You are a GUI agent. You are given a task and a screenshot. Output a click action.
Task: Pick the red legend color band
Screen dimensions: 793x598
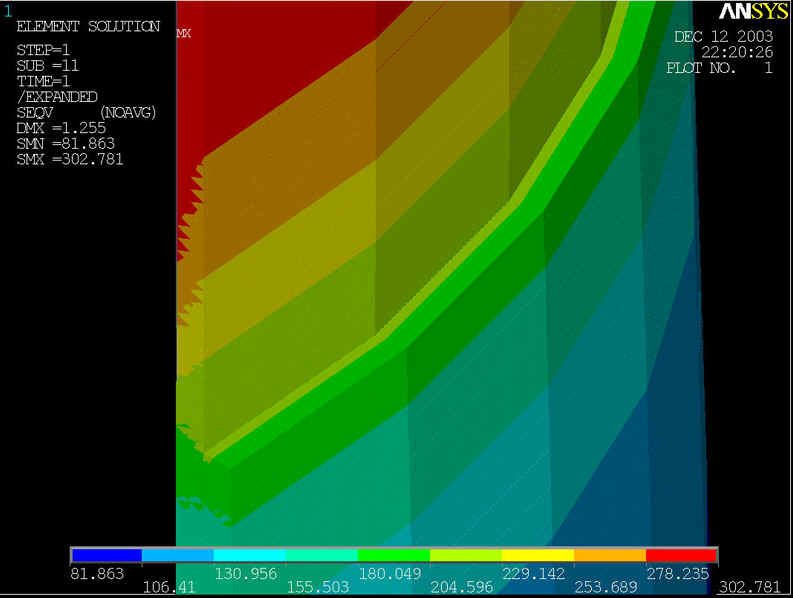coord(681,554)
